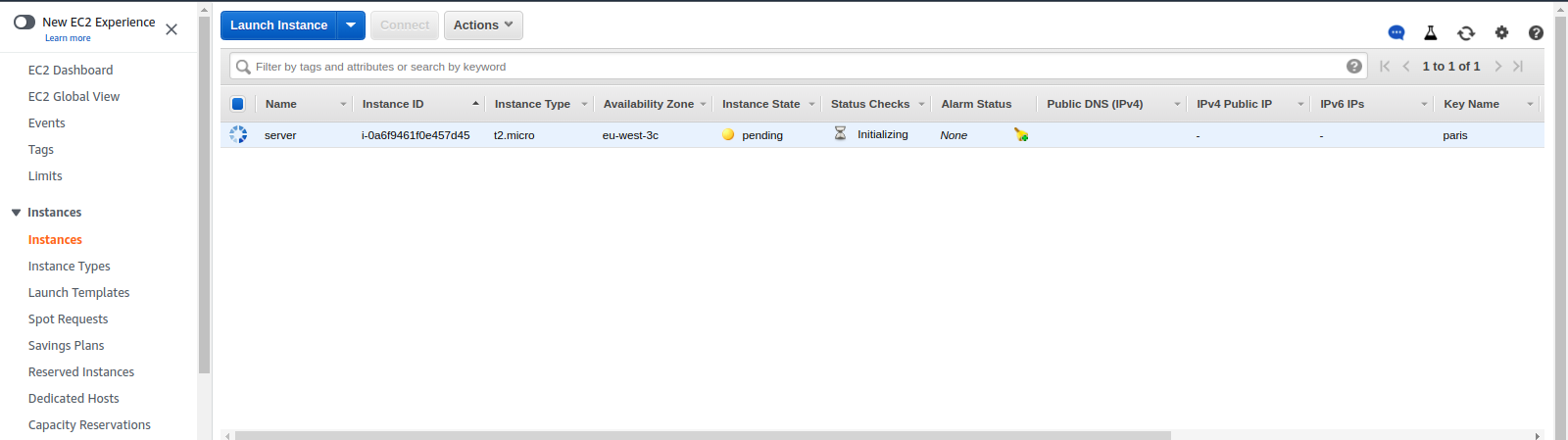Click the initializing hourglass icon
This screenshot has height=440, width=1568.
click(840, 133)
